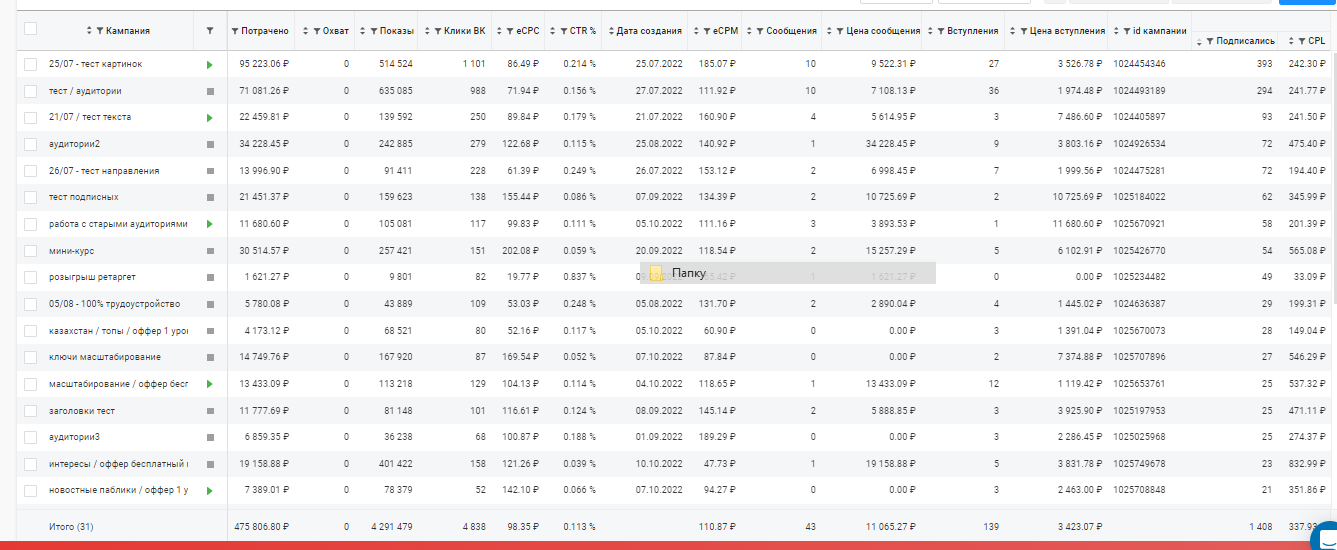
Task: Click play status of работа с старыми аудиториями
Action: coord(210,224)
